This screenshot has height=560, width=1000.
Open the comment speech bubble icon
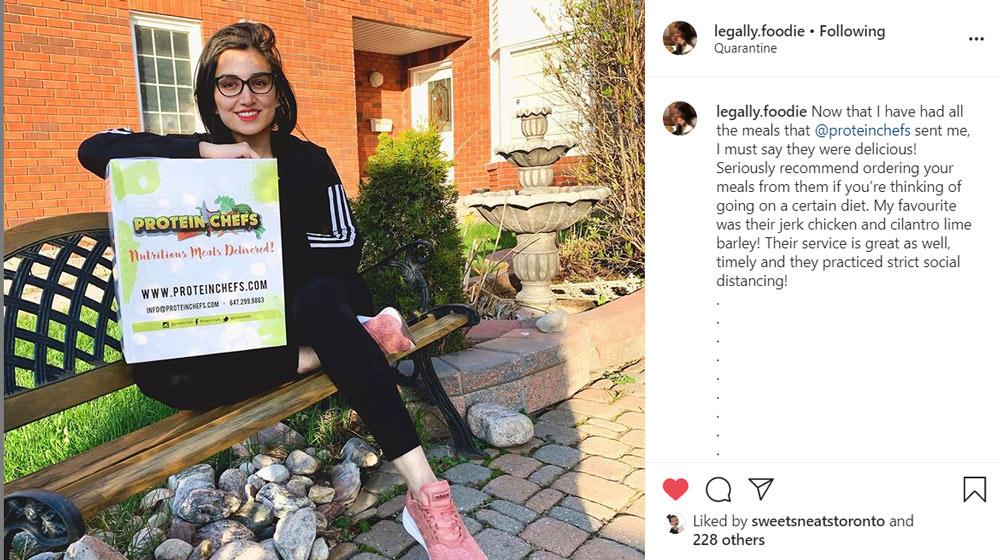pos(718,489)
